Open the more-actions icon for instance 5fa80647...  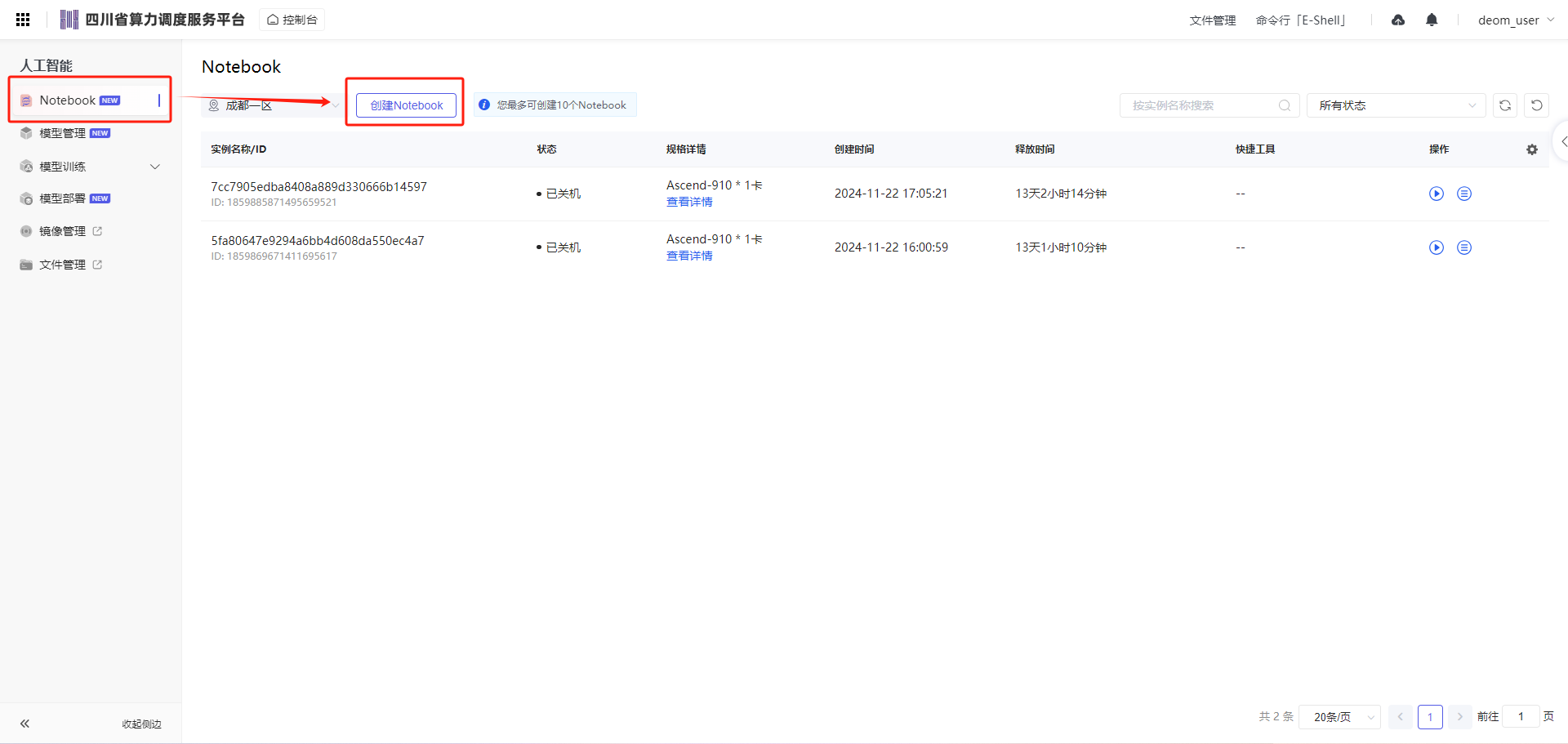click(x=1464, y=247)
